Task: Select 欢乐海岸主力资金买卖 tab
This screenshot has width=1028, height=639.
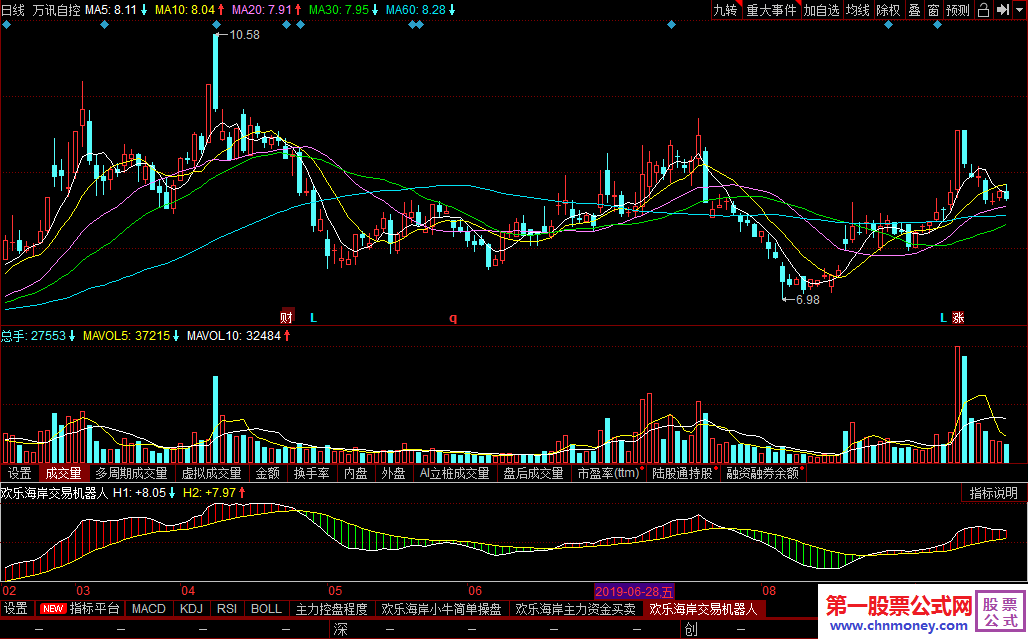Action: (575, 609)
